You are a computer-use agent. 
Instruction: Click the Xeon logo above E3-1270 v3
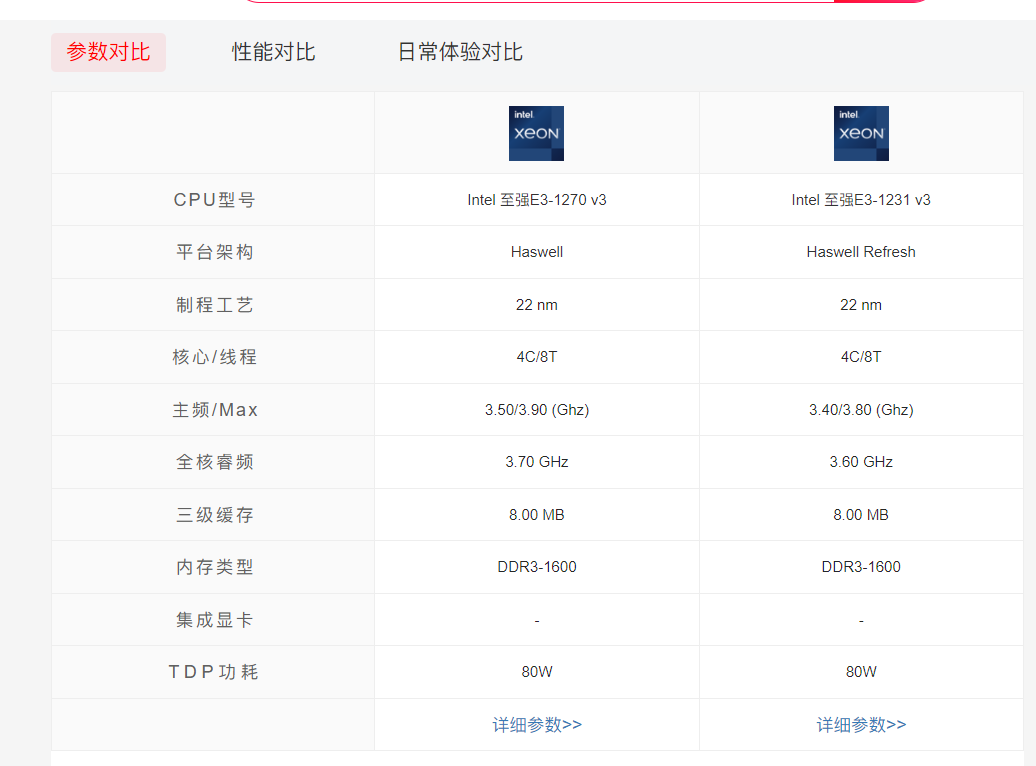click(x=536, y=134)
